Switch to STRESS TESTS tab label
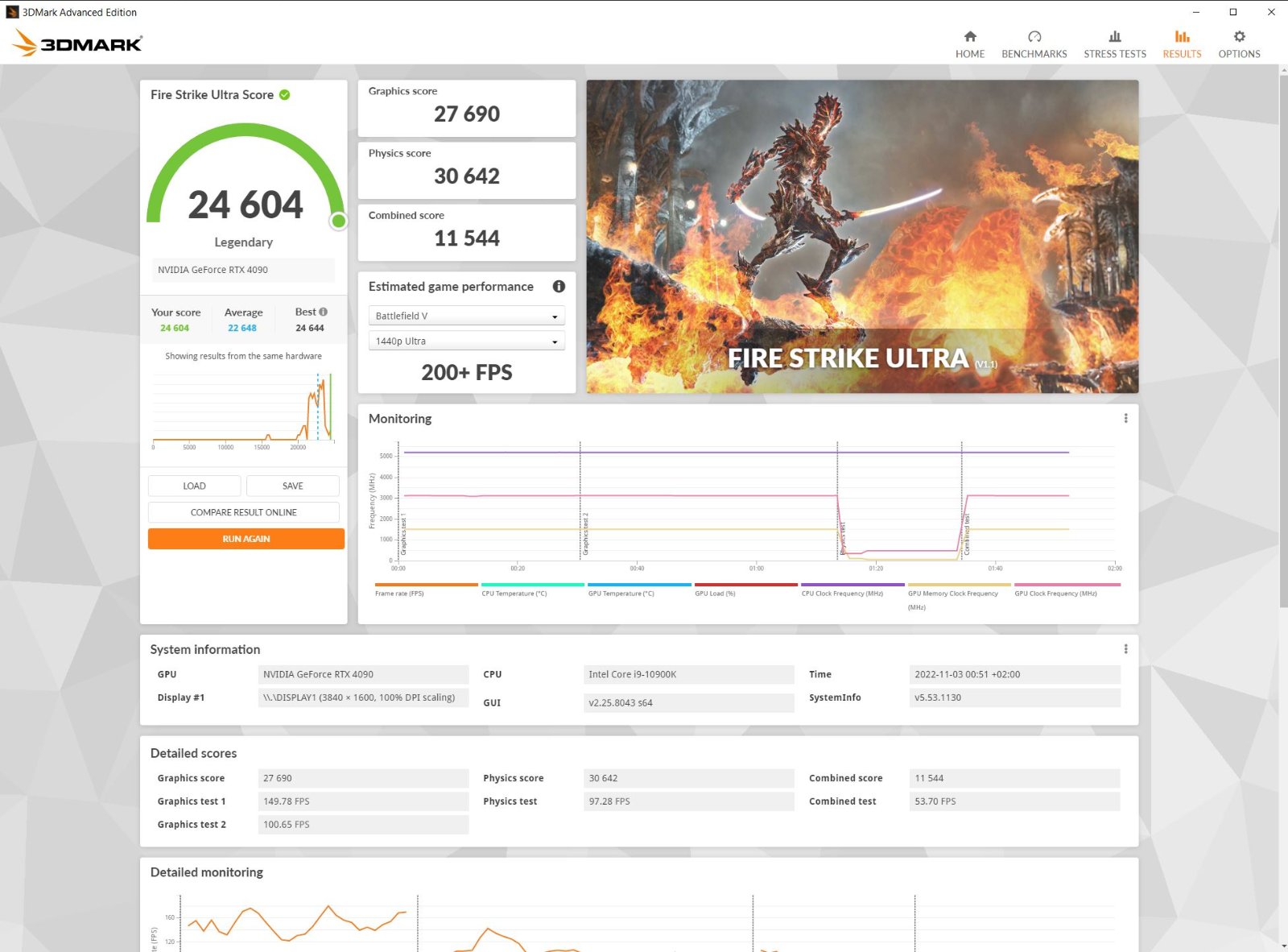The height and width of the screenshot is (952, 1288). 1115,54
